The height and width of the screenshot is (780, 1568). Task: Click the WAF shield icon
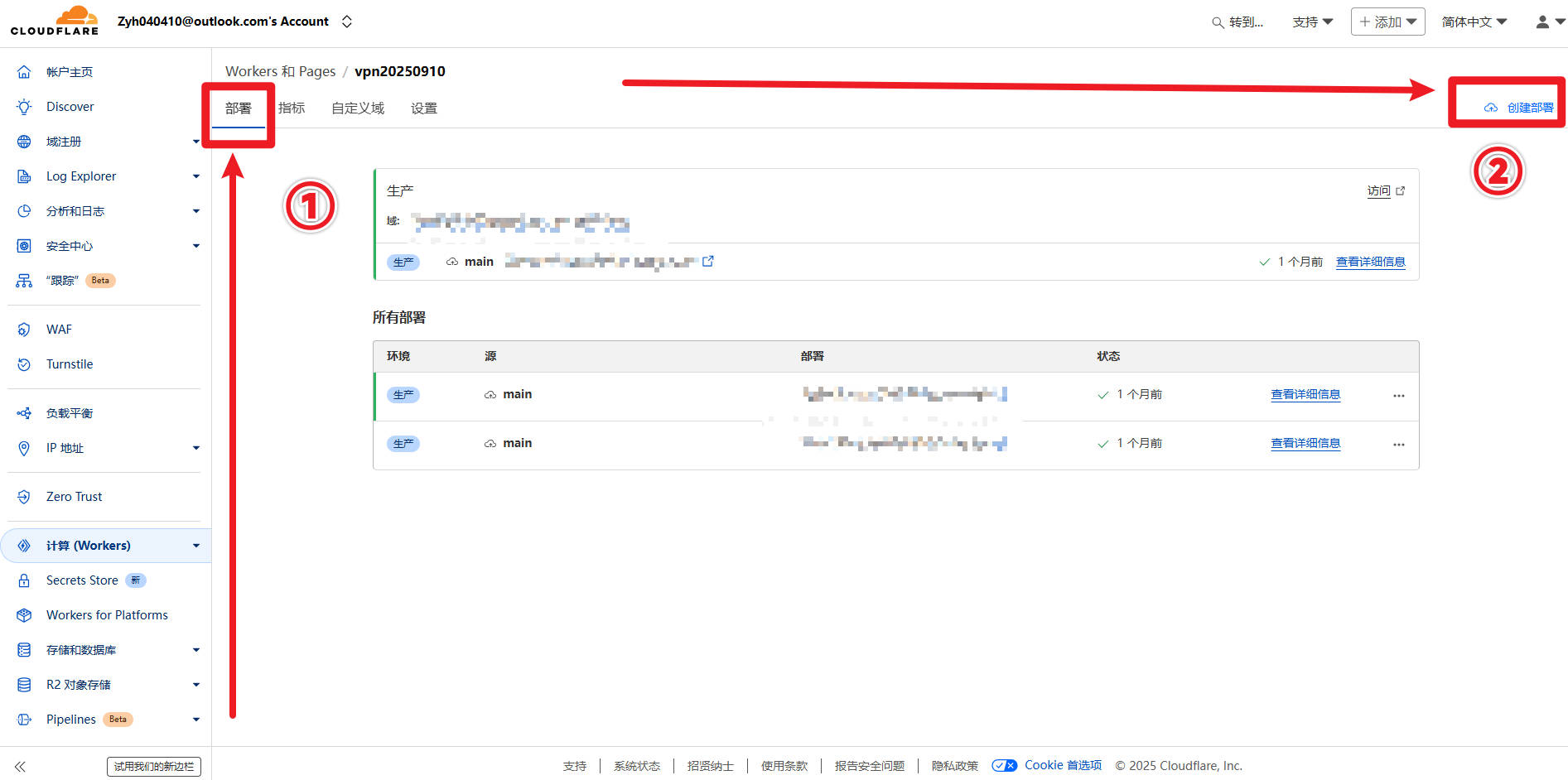click(24, 330)
